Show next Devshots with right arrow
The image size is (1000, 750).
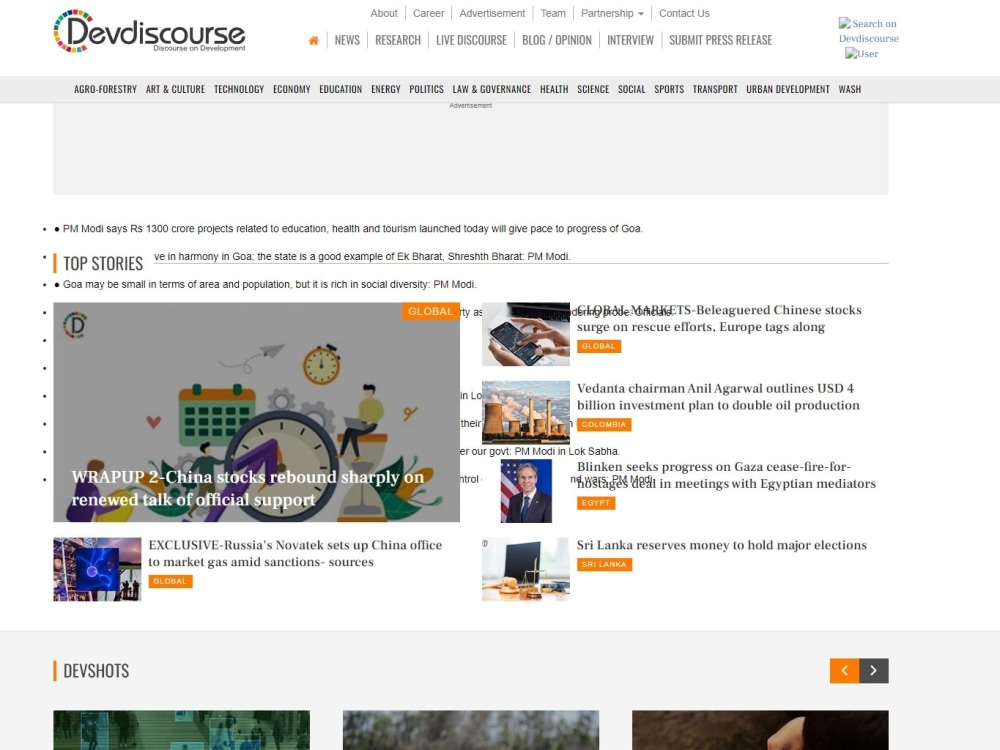point(874,670)
